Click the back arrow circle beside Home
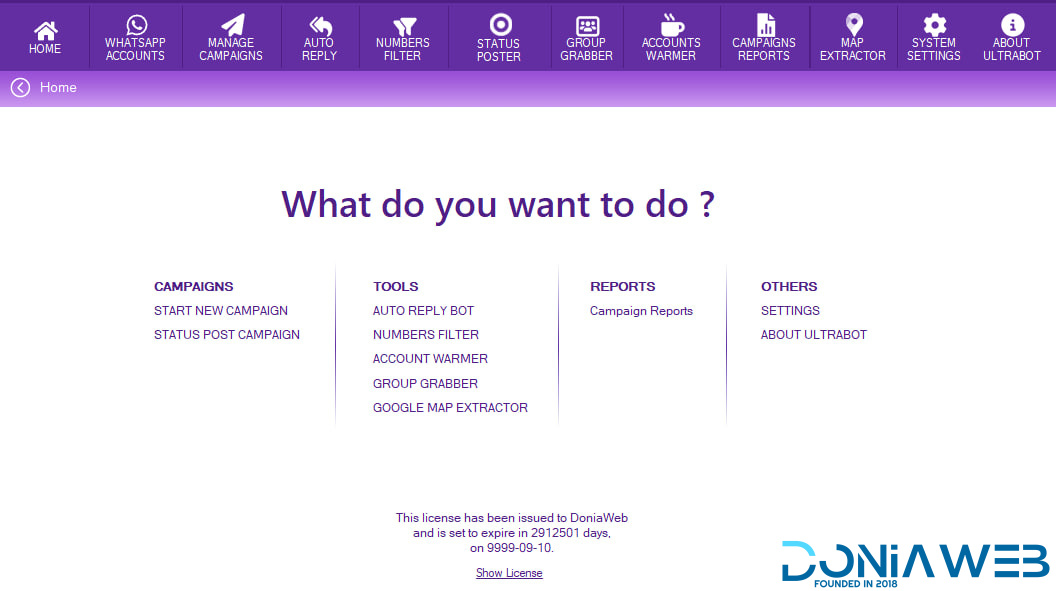Image resolution: width=1056 pixels, height=591 pixels. click(x=20, y=88)
